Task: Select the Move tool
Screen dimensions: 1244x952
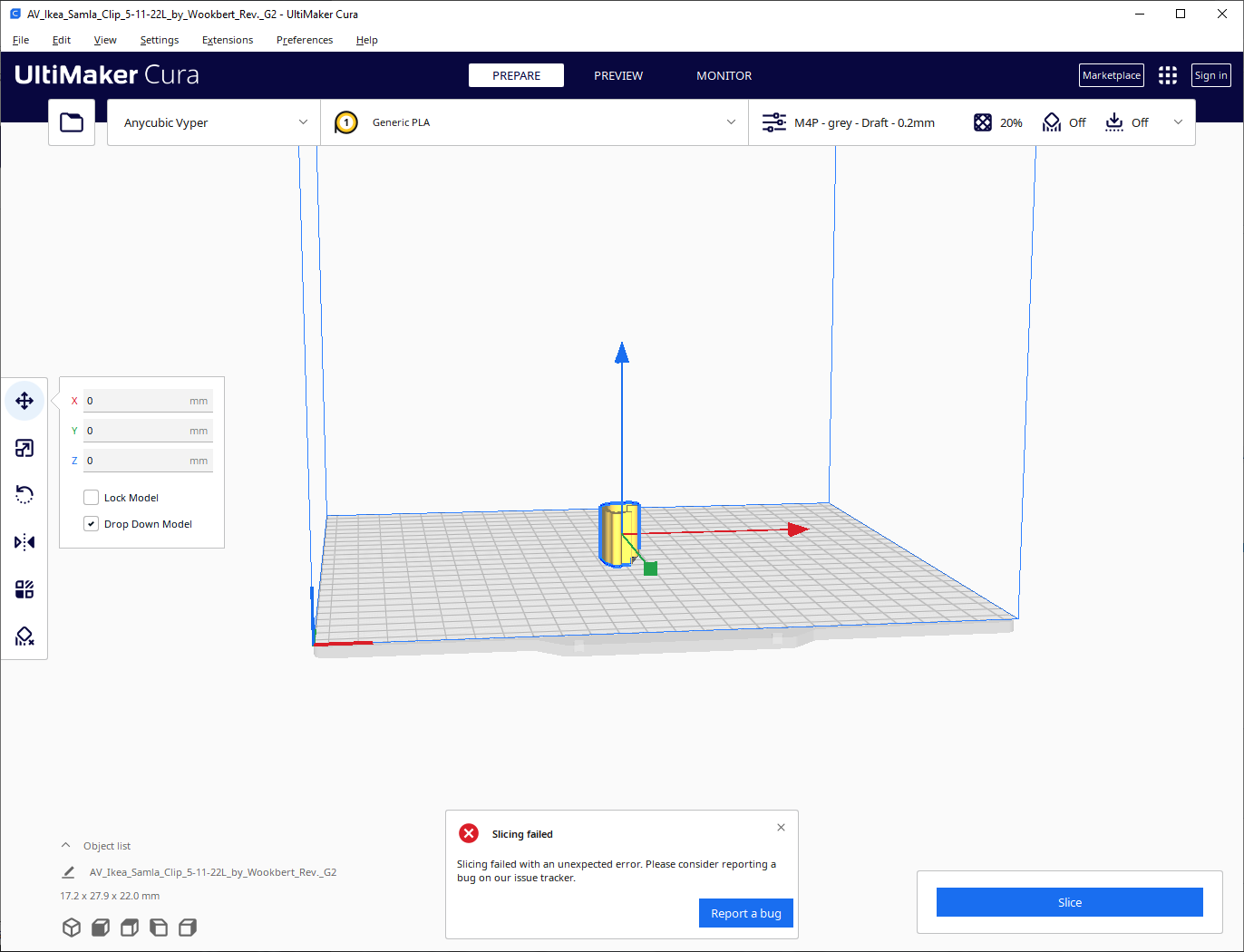Action: pyautogui.click(x=24, y=400)
